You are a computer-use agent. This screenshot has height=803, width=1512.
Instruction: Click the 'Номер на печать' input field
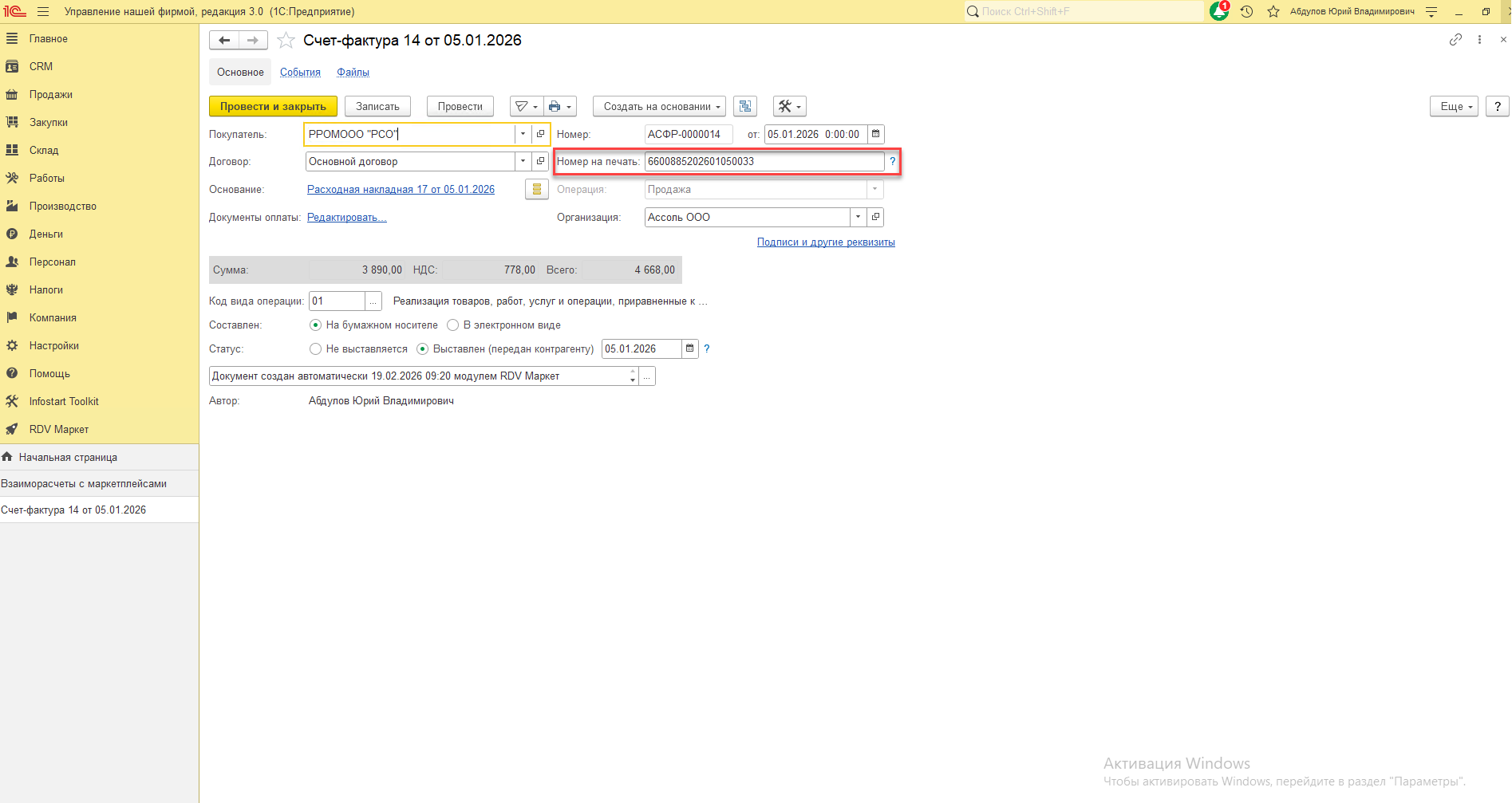763,162
